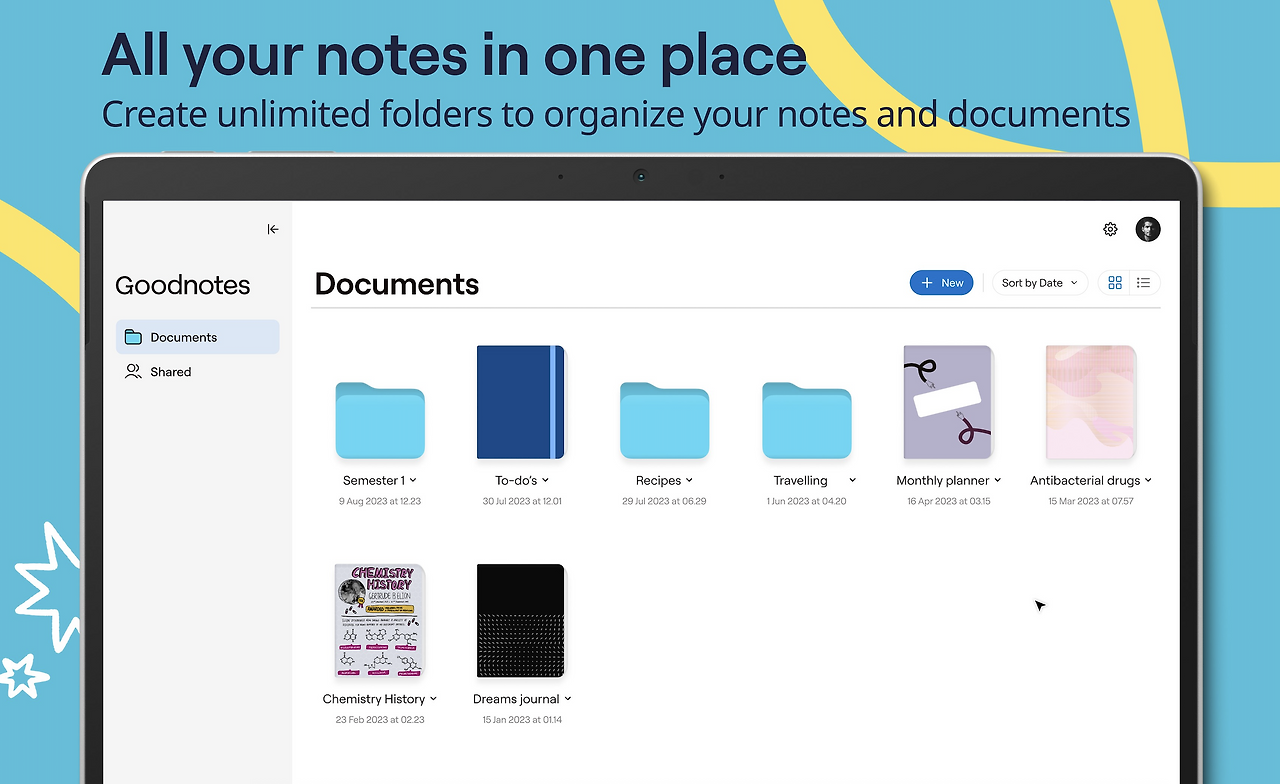Open the Recipes folder
This screenshot has width=1280, height=784.
[664, 419]
